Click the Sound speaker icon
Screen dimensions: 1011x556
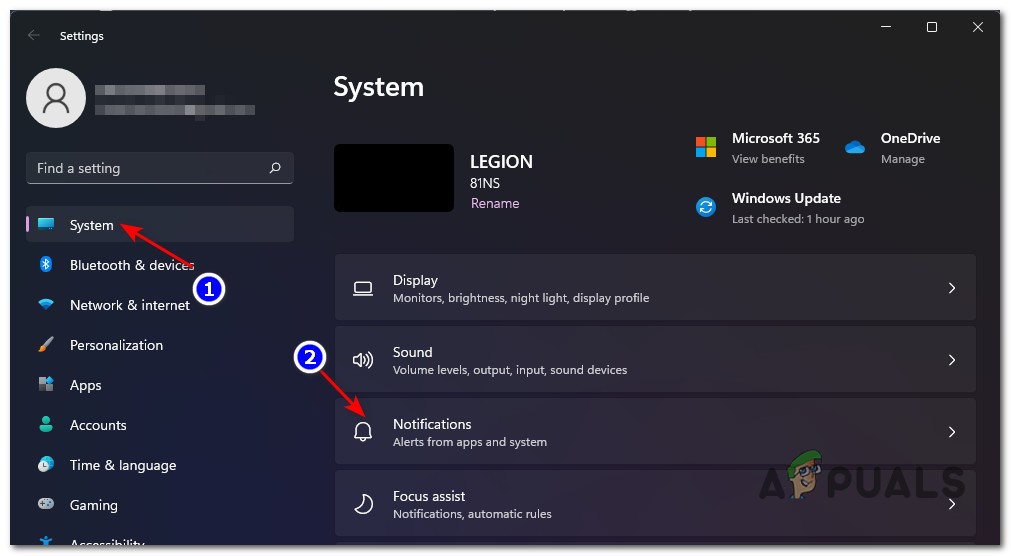[363, 360]
